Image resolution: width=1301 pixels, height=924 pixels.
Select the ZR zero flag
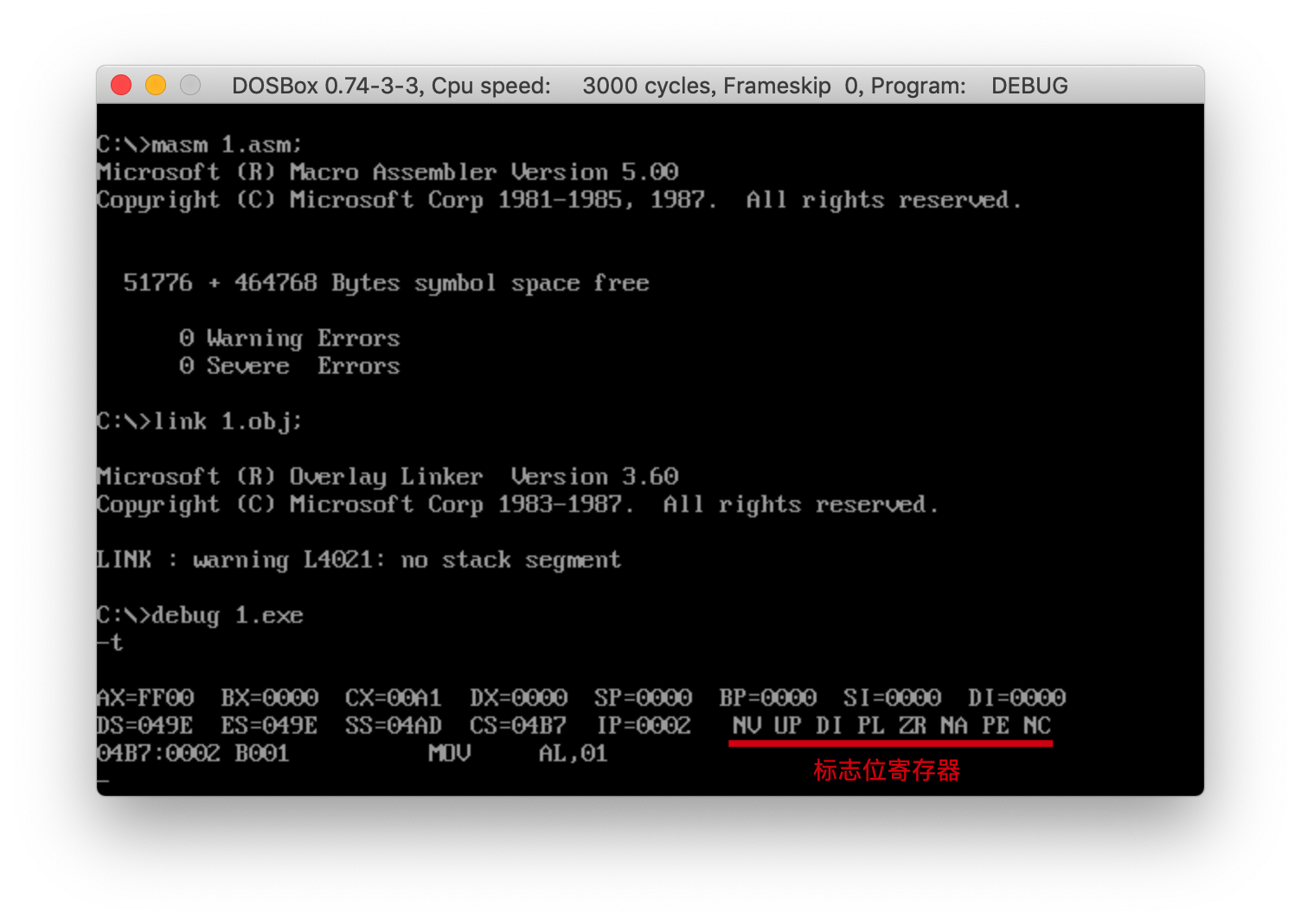913,725
